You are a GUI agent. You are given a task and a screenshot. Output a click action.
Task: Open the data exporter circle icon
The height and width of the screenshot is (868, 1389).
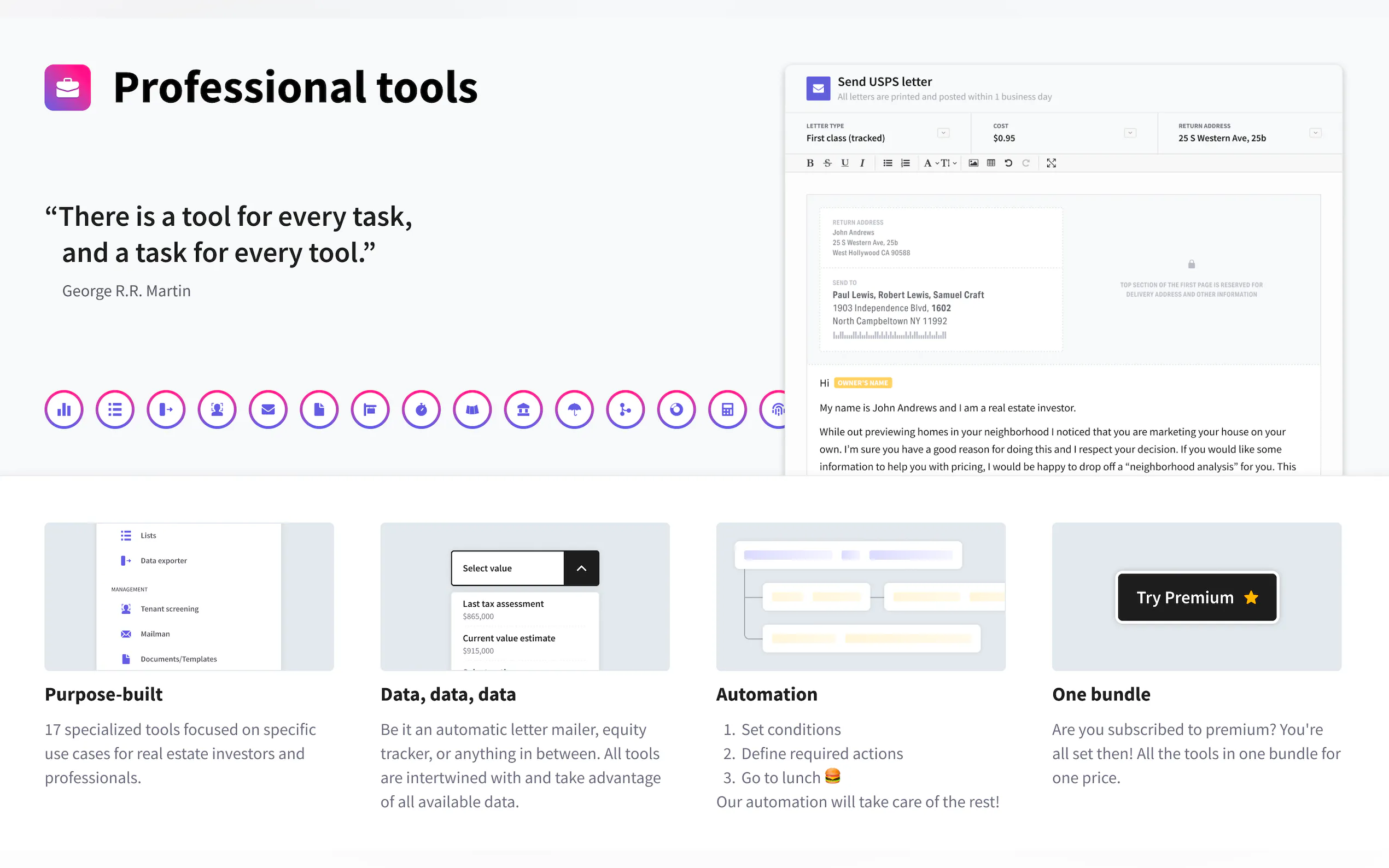tap(166, 409)
